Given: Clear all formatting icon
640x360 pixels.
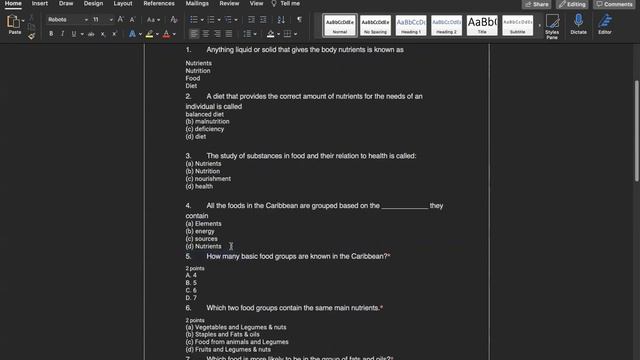Looking at the screenshot, I should point(174,20).
